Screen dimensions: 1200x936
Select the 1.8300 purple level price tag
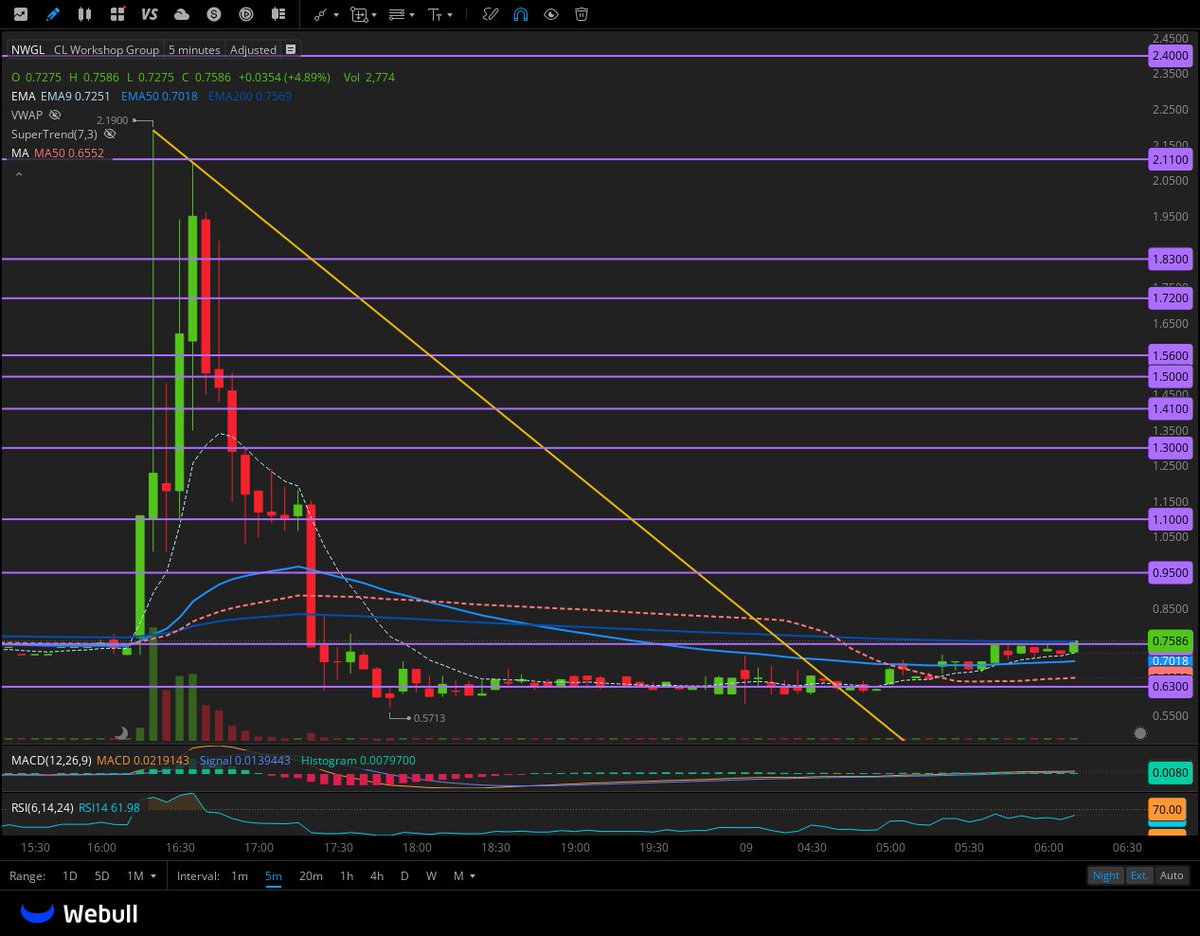(x=1169, y=259)
